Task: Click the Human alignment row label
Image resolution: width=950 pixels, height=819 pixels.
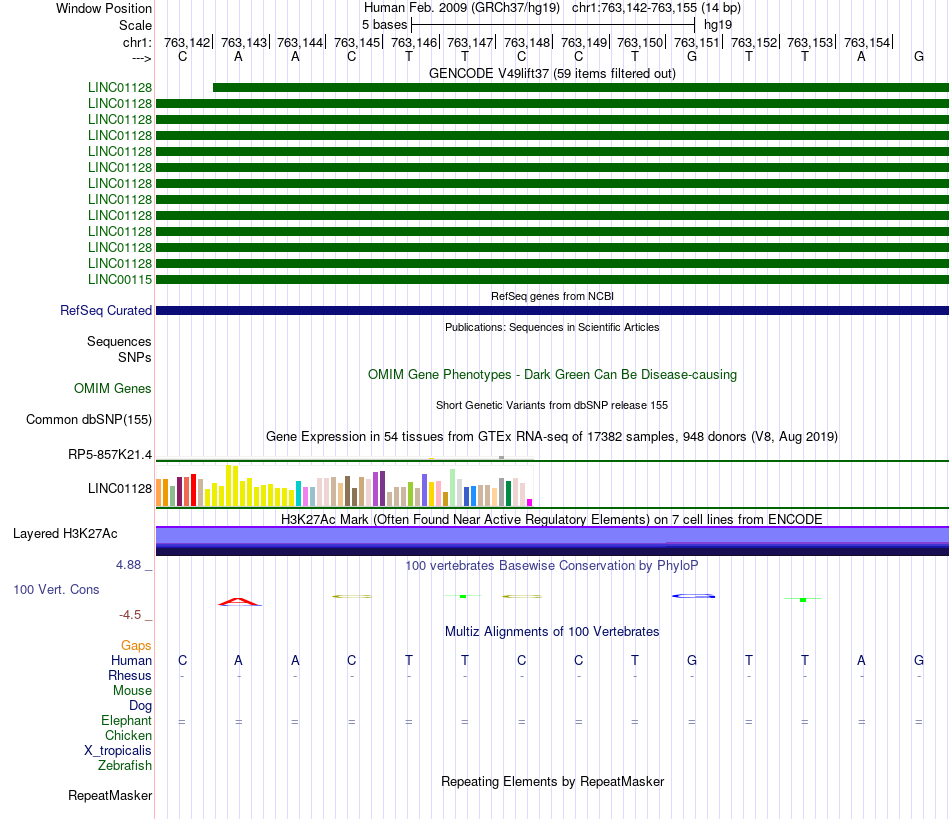Action: pyautogui.click(x=131, y=660)
